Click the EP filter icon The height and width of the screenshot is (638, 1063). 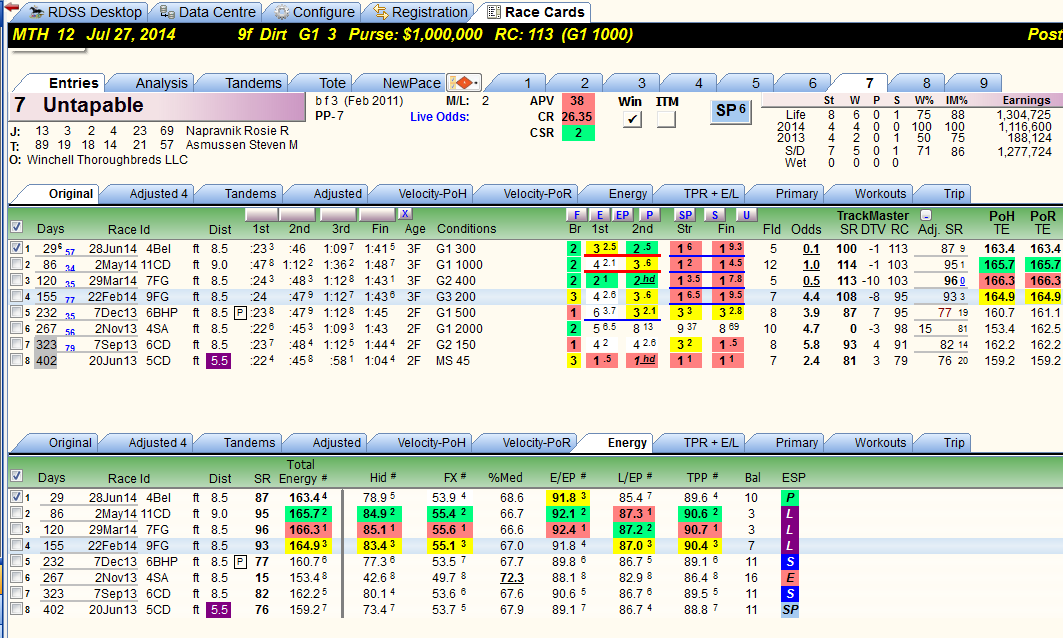point(622,215)
